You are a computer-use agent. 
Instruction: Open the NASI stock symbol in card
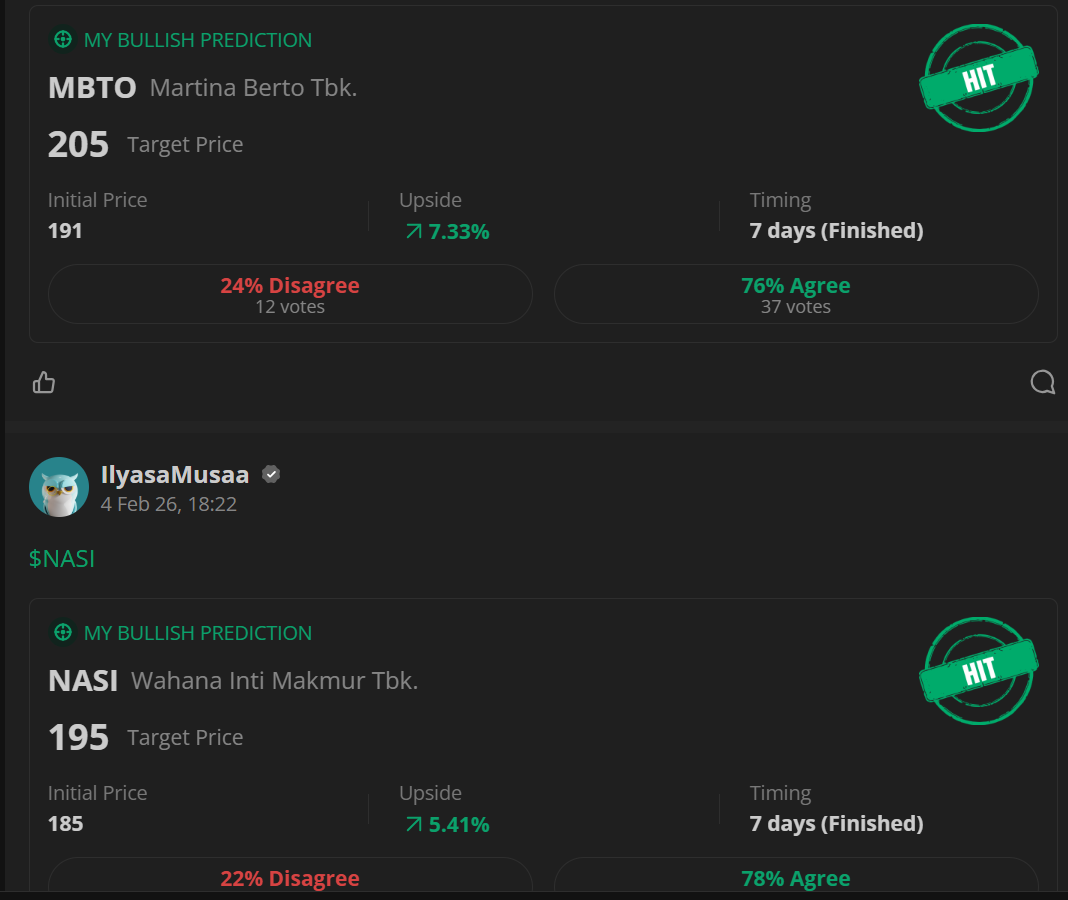point(83,681)
